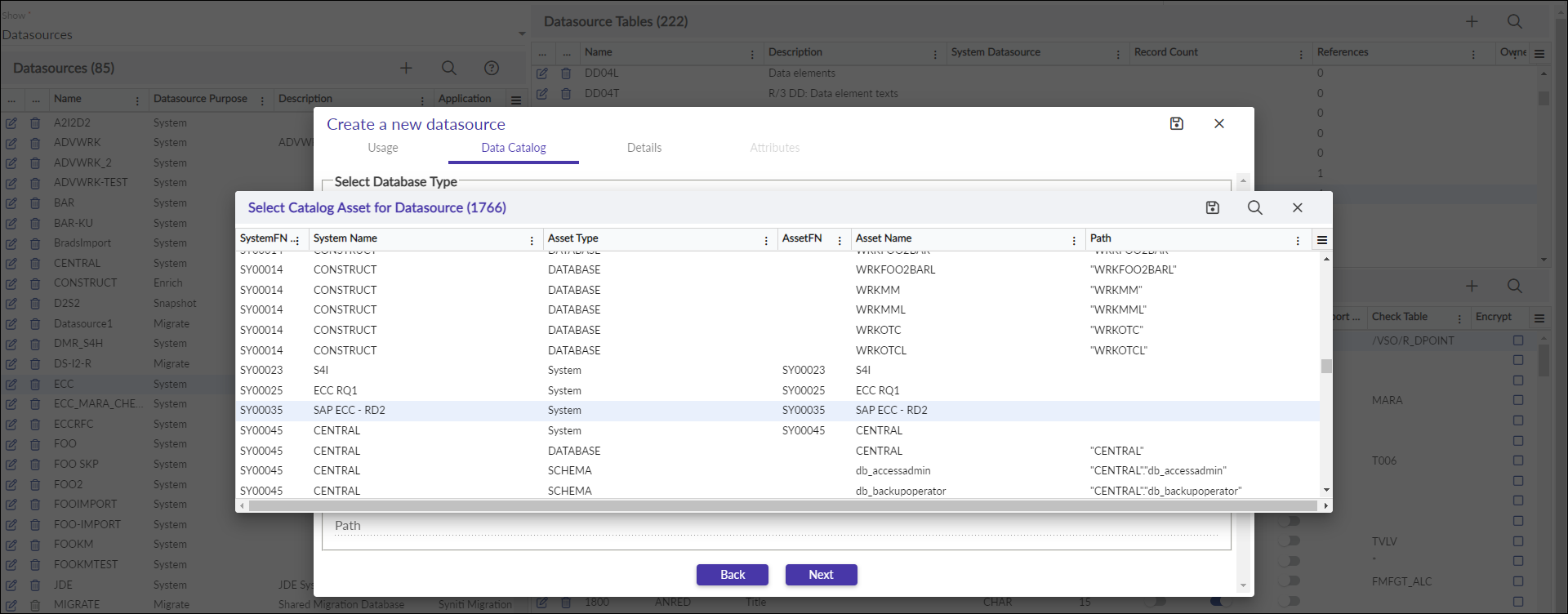This screenshot has height=614, width=1568.
Task: Add a new datasource with plus icon
Action: (x=406, y=68)
